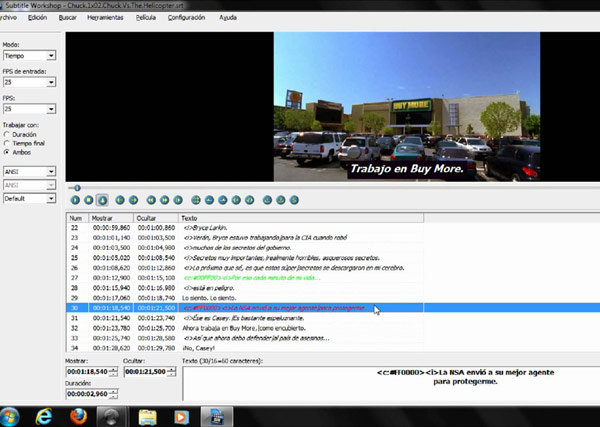Click the Ocultar time field 00:01:21,500

click(x=146, y=372)
